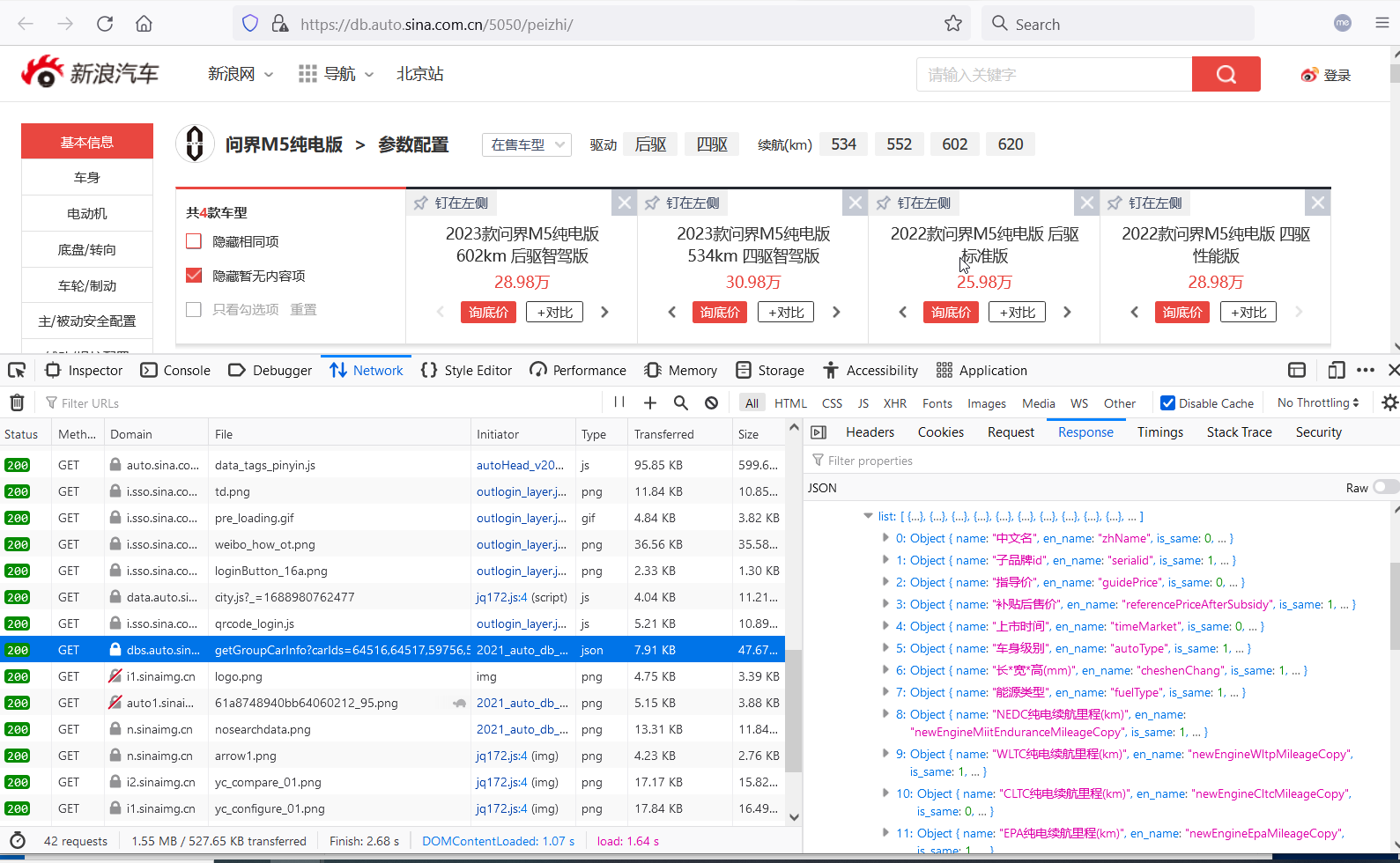
Task: Go to the browser home page icon
Action: click(144, 24)
